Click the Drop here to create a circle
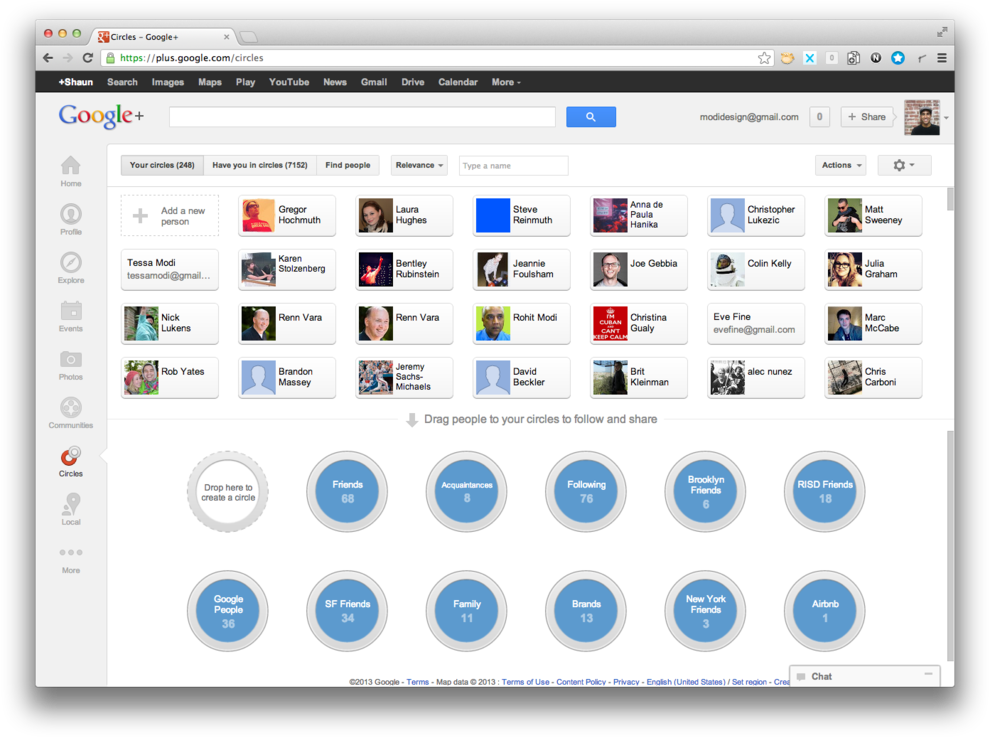Screen dimensions: 989x737 coord(228,491)
